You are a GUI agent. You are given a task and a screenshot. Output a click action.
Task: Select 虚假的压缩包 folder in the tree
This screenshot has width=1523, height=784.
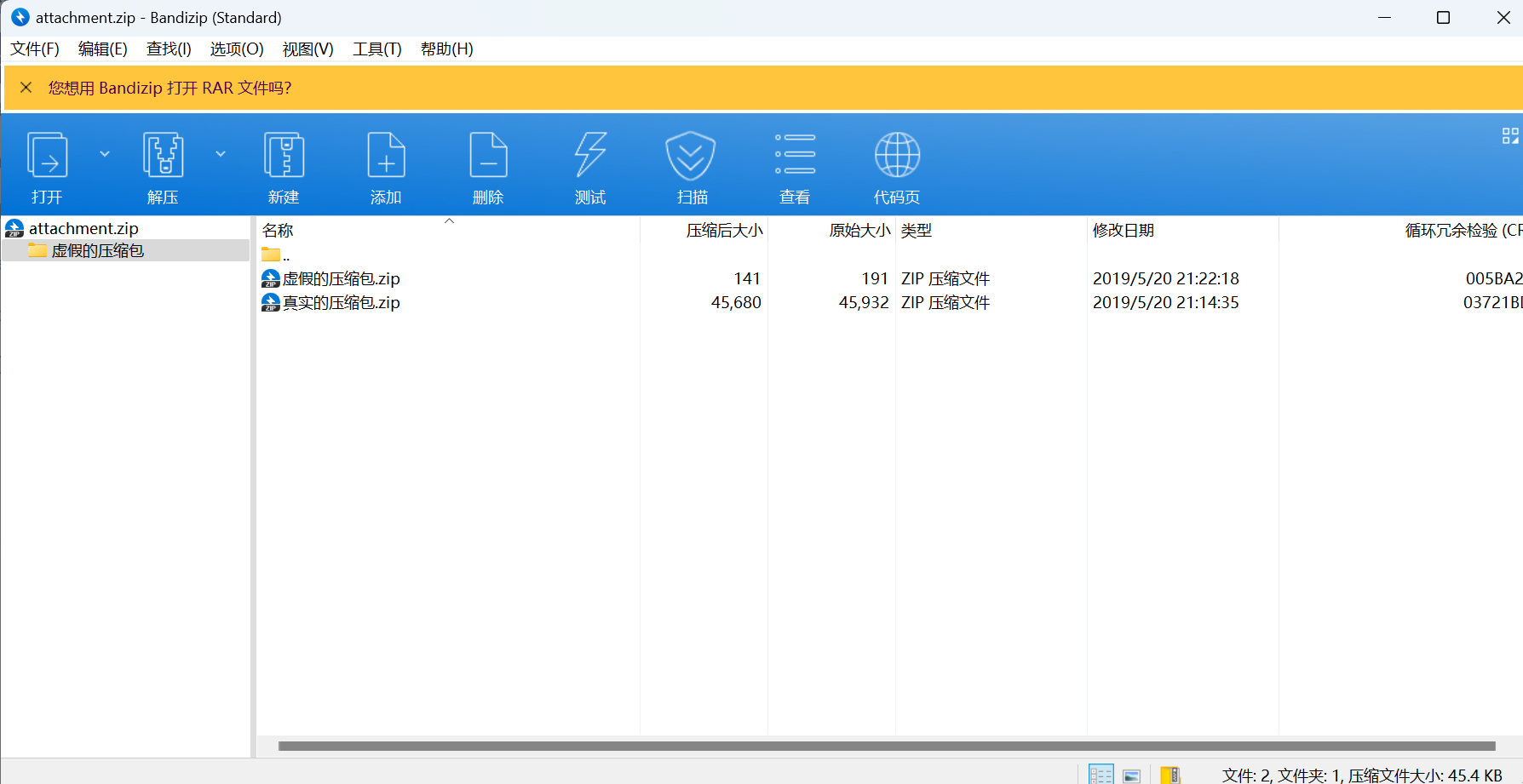(x=98, y=250)
